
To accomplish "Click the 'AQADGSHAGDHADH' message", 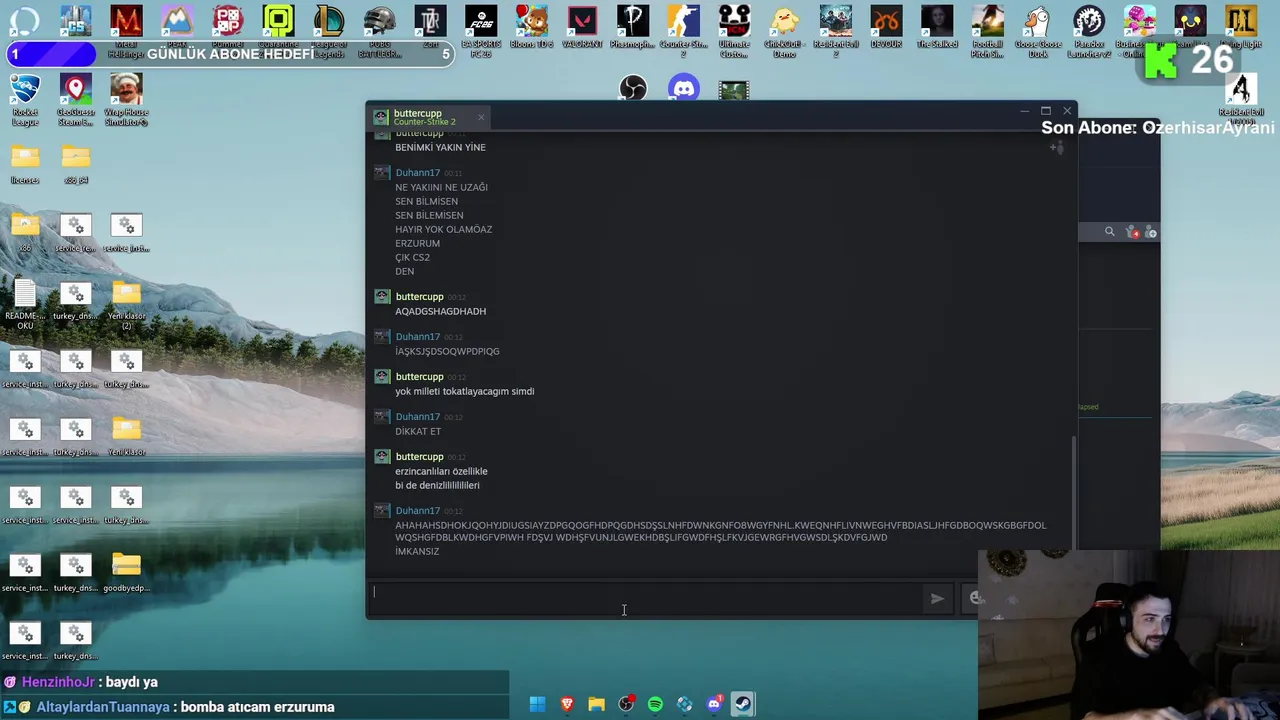I will [440, 312].
